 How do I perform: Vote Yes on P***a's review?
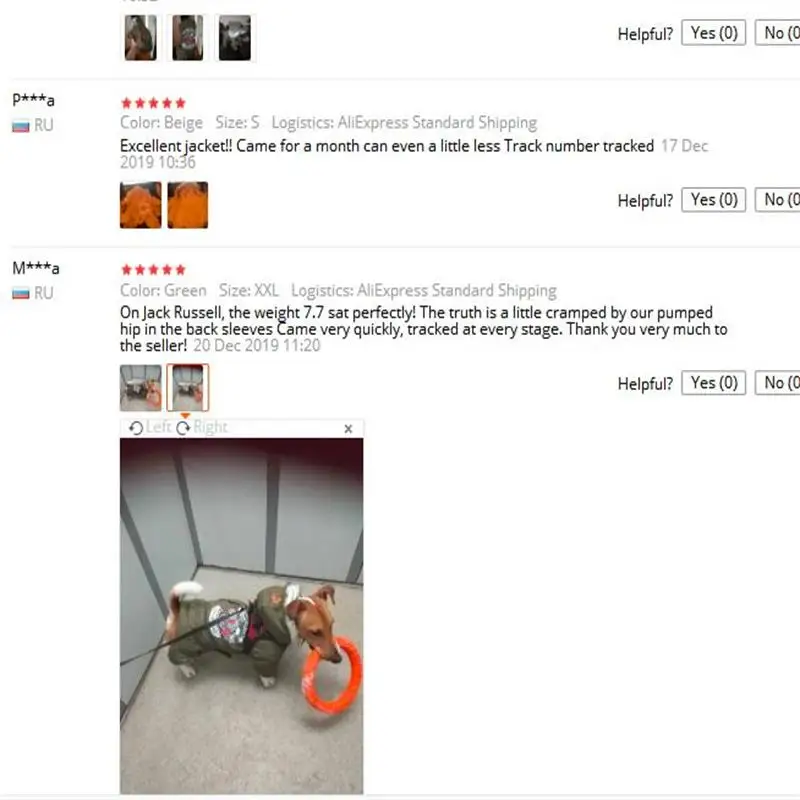[714, 200]
